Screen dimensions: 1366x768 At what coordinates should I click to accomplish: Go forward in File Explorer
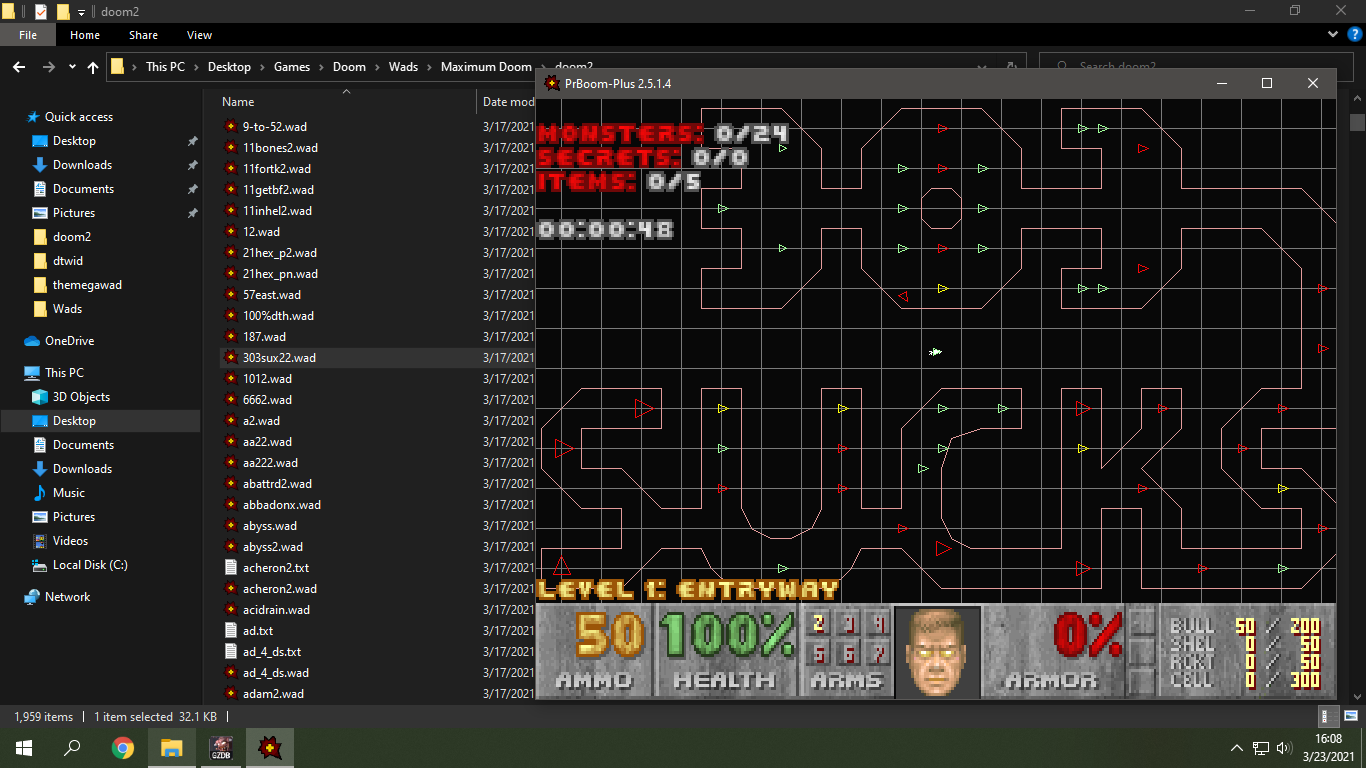click(48, 67)
